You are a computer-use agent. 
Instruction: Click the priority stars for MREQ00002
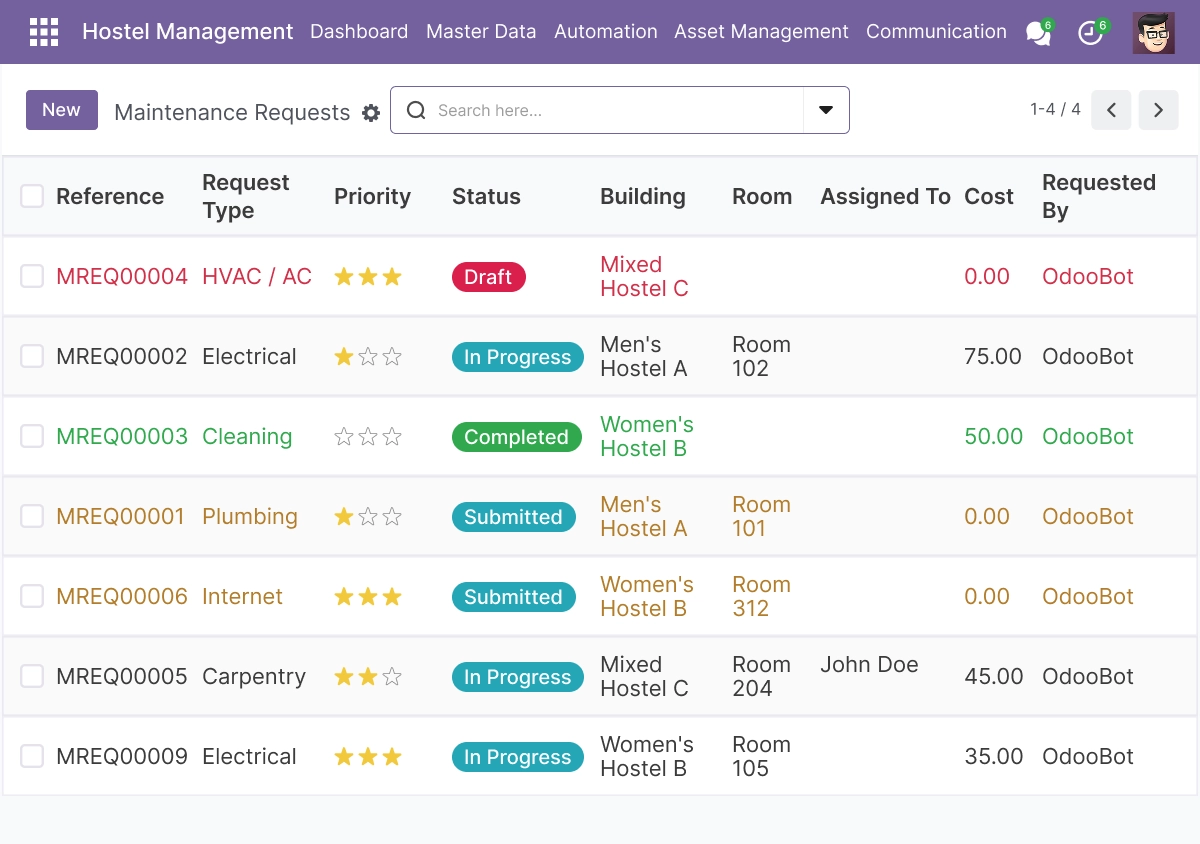point(368,357)
